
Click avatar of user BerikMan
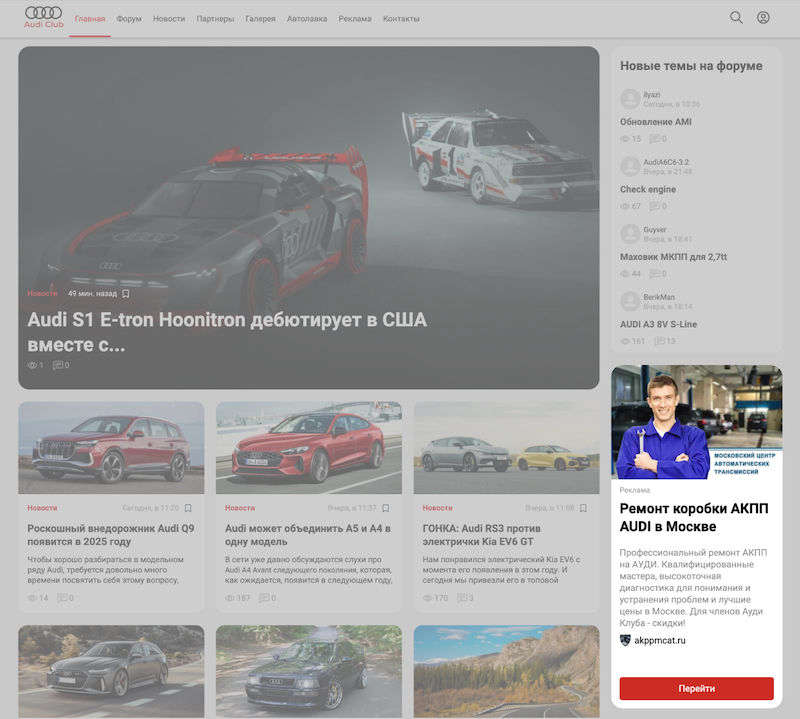630,301
